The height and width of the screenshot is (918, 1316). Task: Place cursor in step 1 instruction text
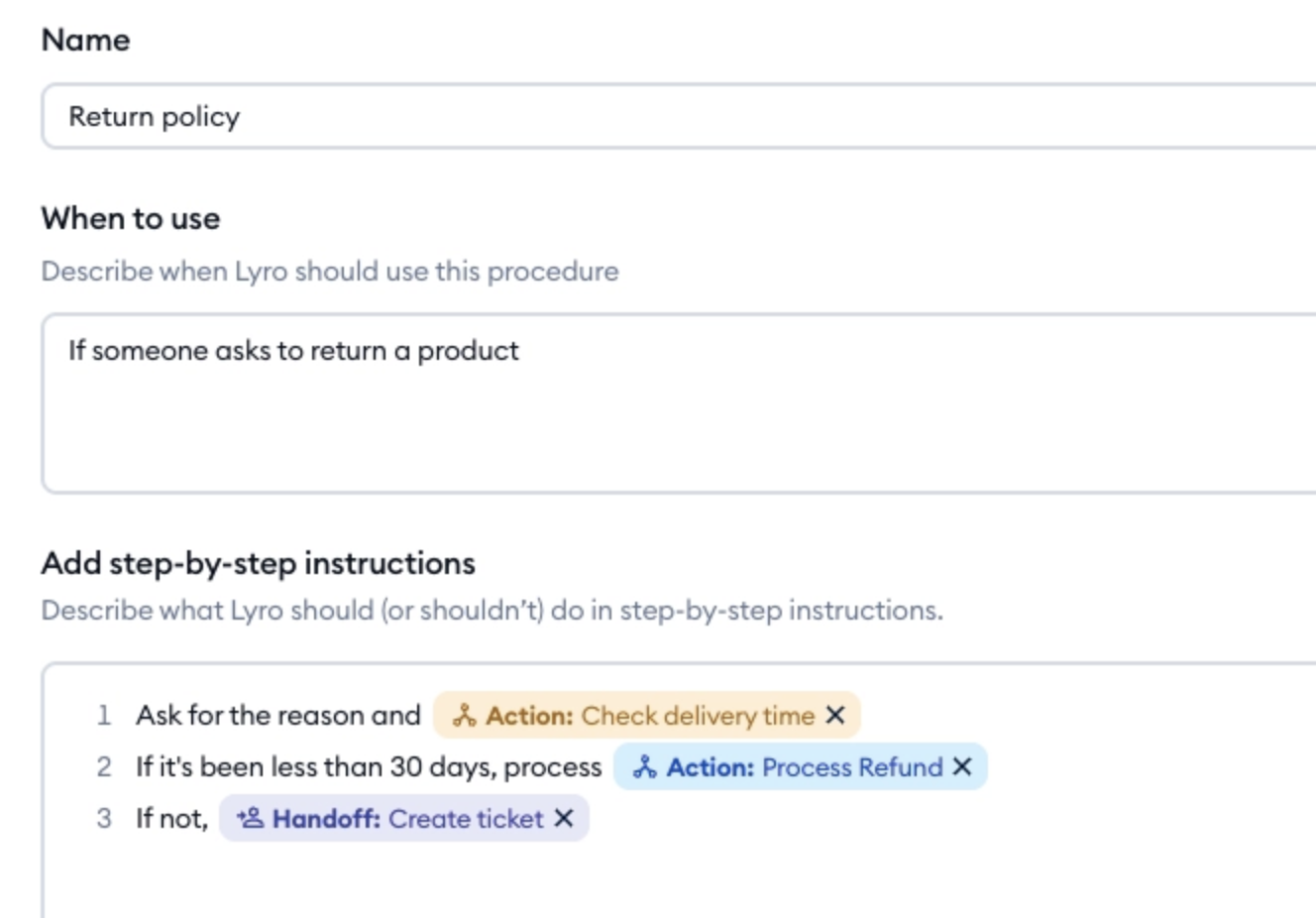tap(278, 715)
